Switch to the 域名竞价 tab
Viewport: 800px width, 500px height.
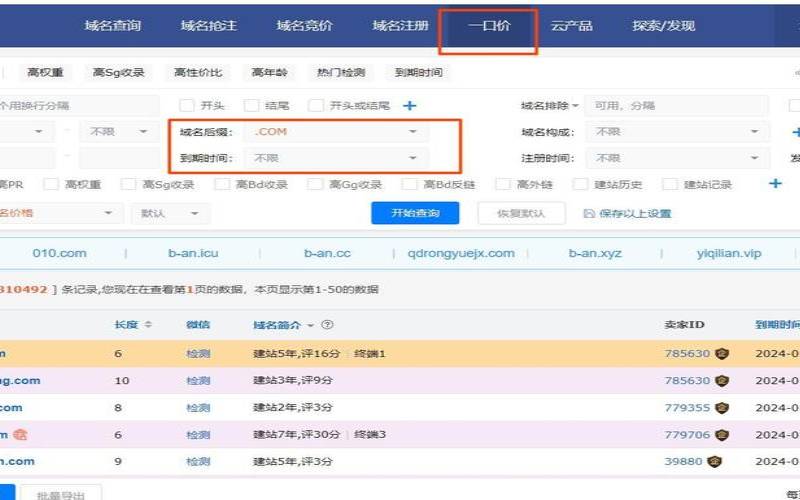tap(305, 26)
